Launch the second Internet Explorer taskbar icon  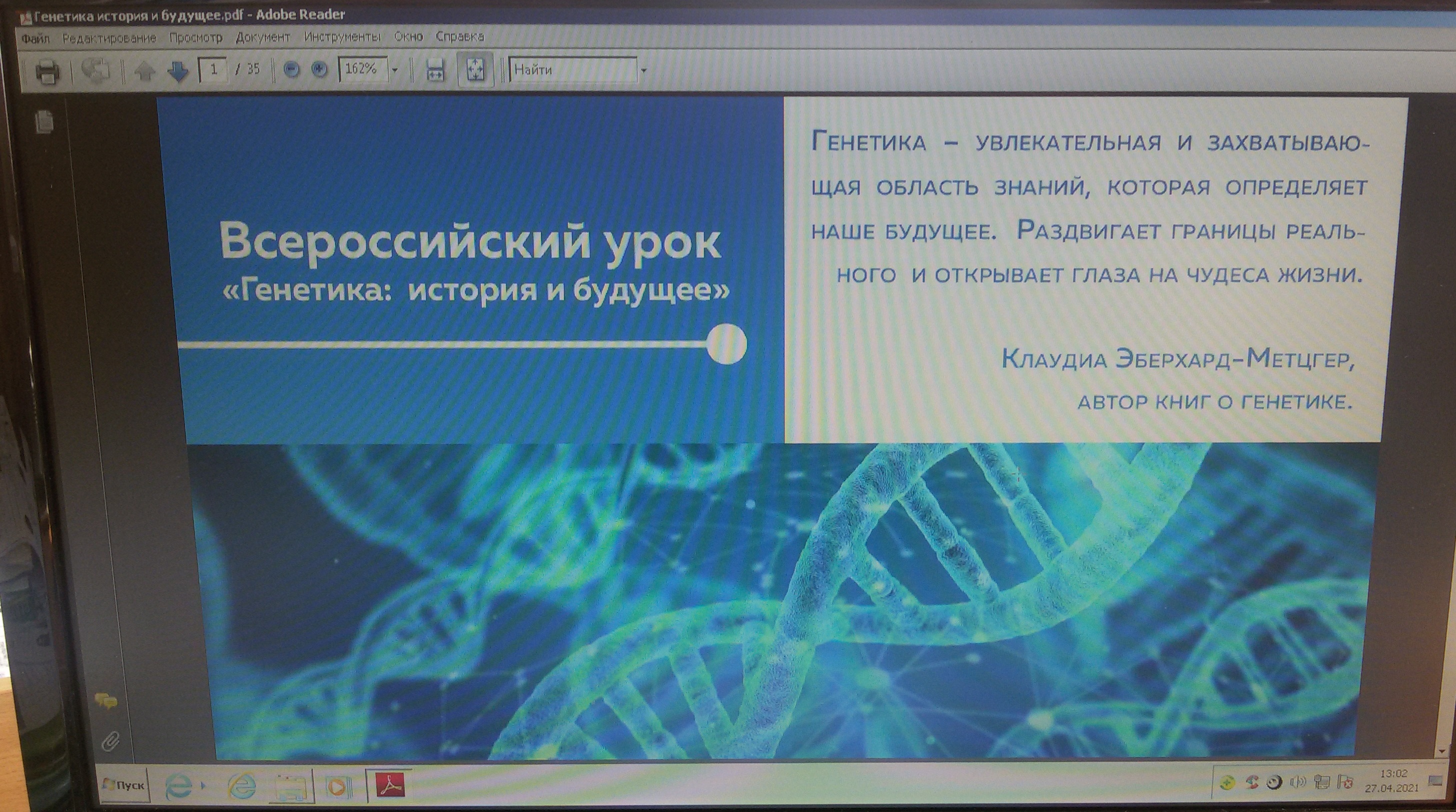click(x=242, y=786)
